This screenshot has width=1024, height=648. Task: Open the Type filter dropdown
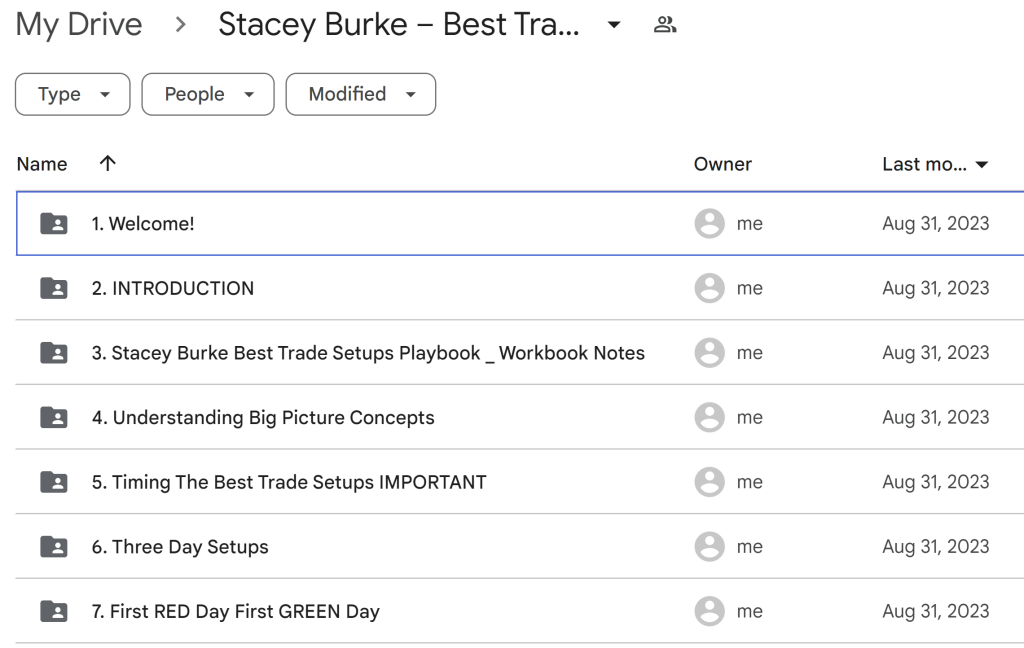point(72,94)
